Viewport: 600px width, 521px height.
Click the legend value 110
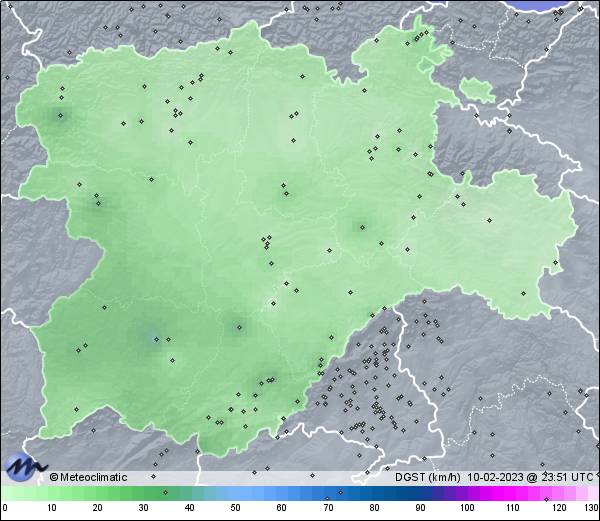513,508
